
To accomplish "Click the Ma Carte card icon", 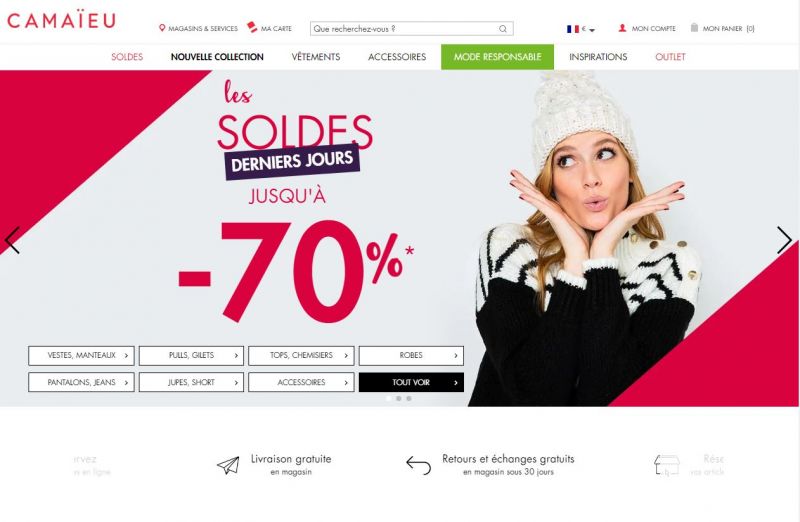I will point(252,27).
